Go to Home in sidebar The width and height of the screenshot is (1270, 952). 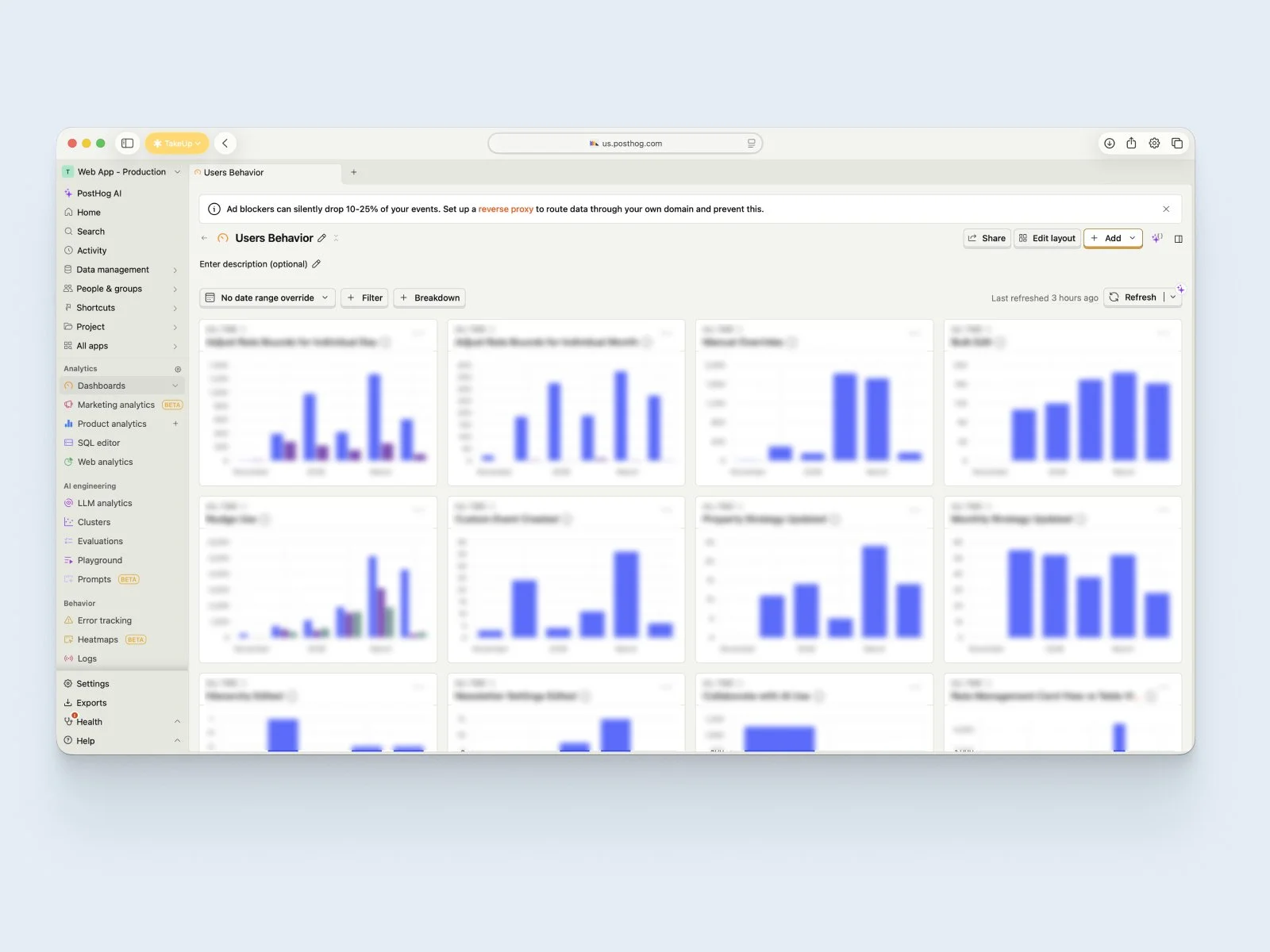click(x=88, y=212)
